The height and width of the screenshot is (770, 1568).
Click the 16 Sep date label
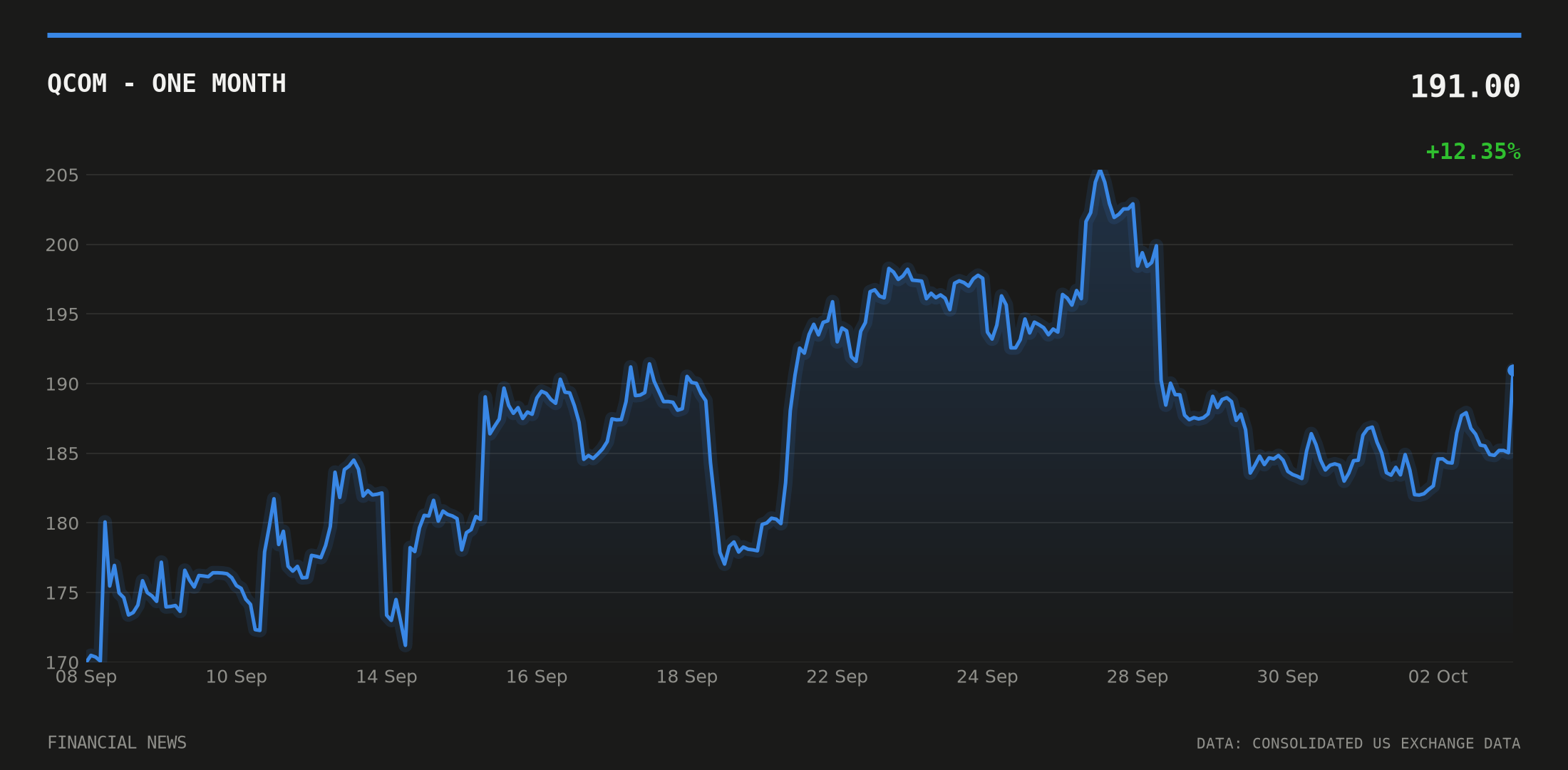point(537,677)
